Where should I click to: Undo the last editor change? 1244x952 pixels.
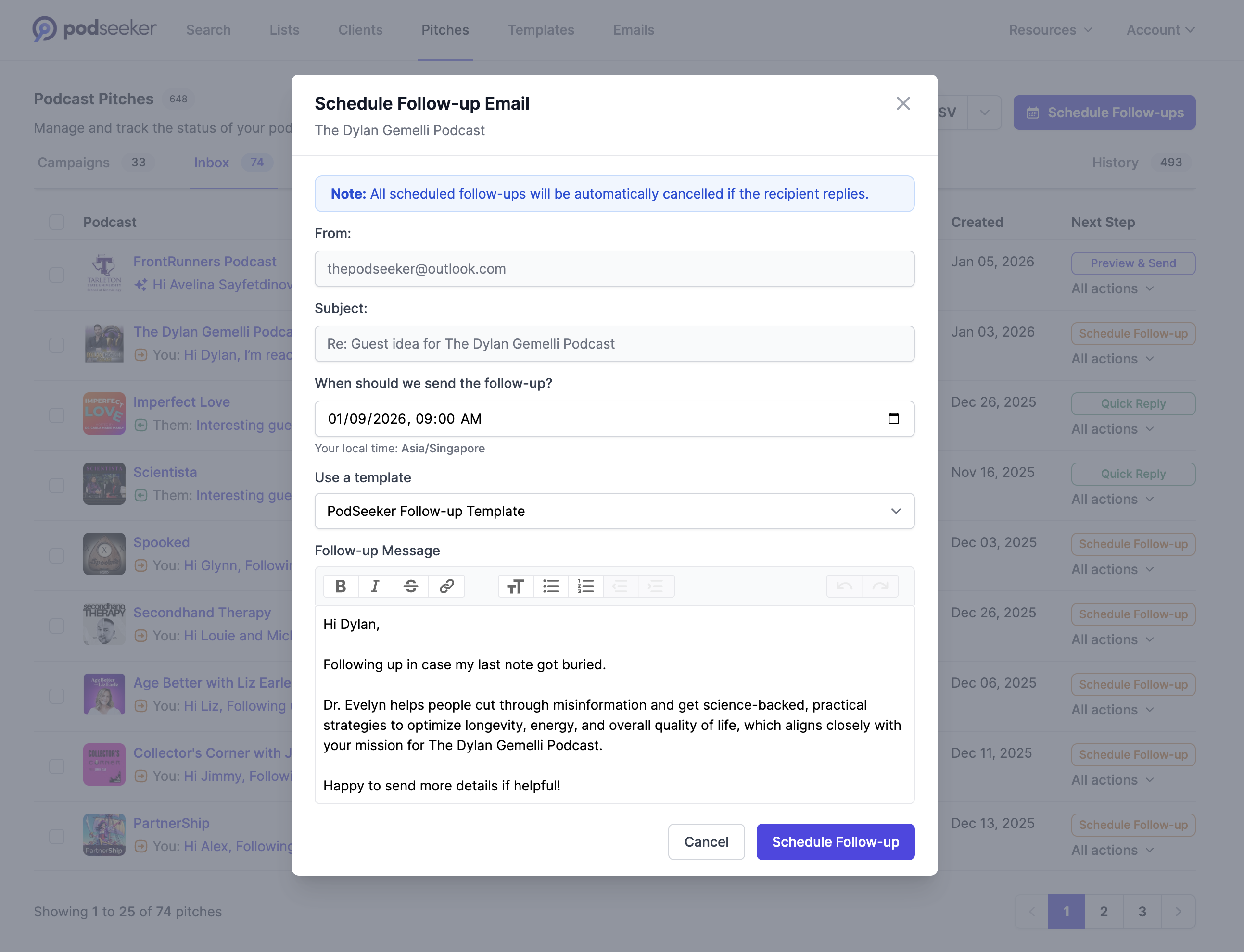coord(844,586)
